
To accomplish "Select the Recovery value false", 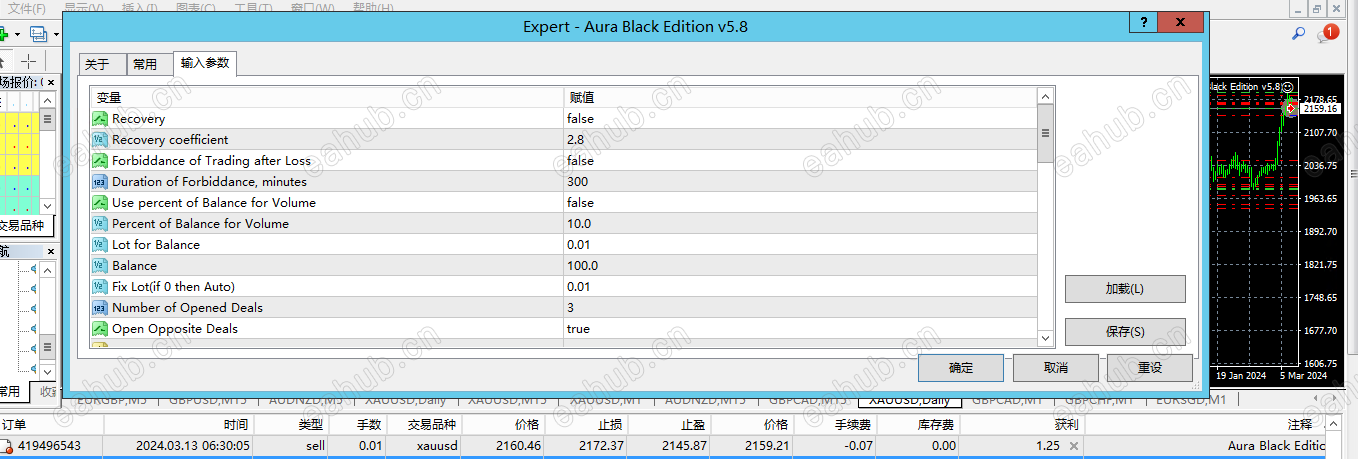I will click(580, 119).
